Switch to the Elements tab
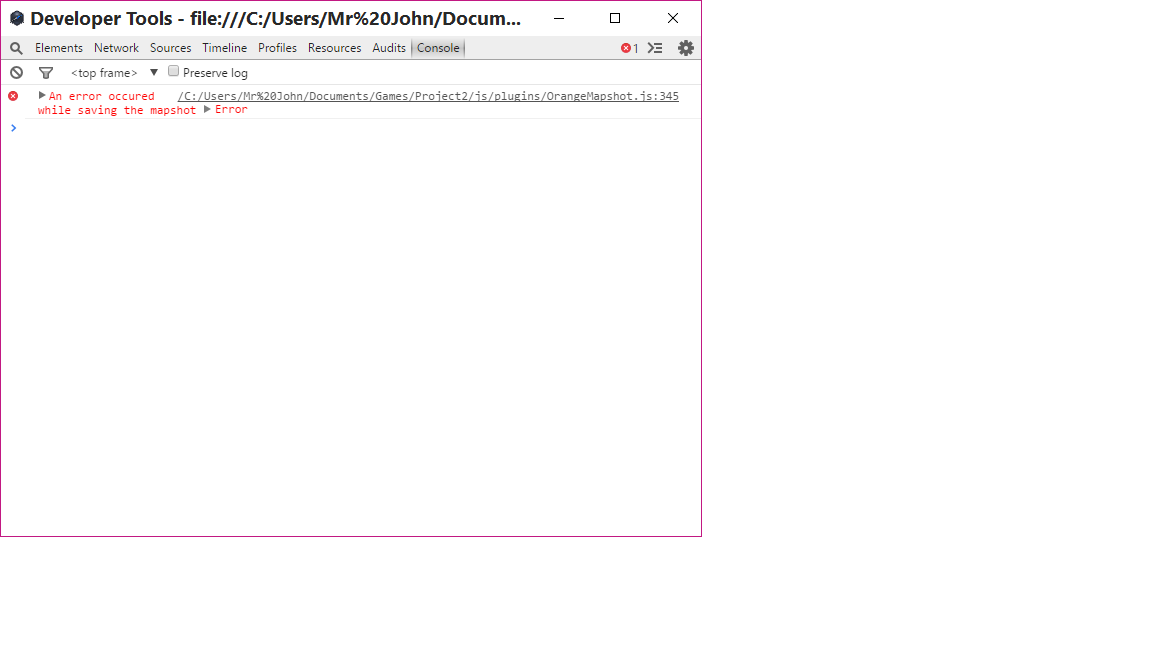Screen dimensions: 1152x648 click(x=59, y=48)
